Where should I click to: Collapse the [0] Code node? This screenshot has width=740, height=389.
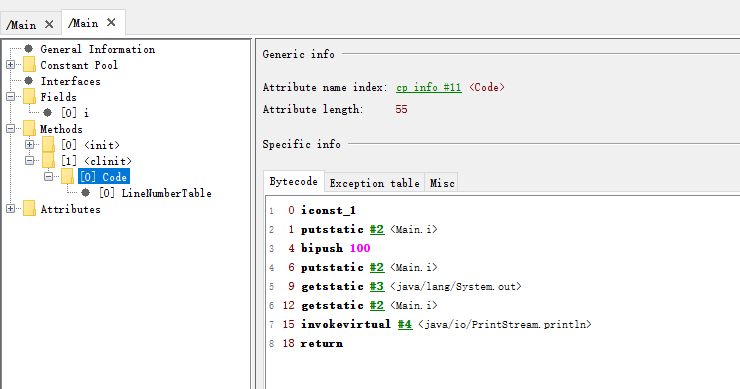pos(48,177)
